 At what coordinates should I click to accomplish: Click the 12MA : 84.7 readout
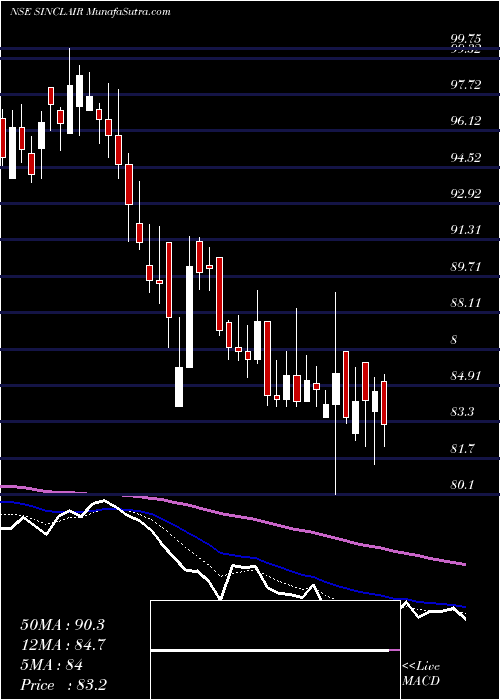(x=63, y=645)
